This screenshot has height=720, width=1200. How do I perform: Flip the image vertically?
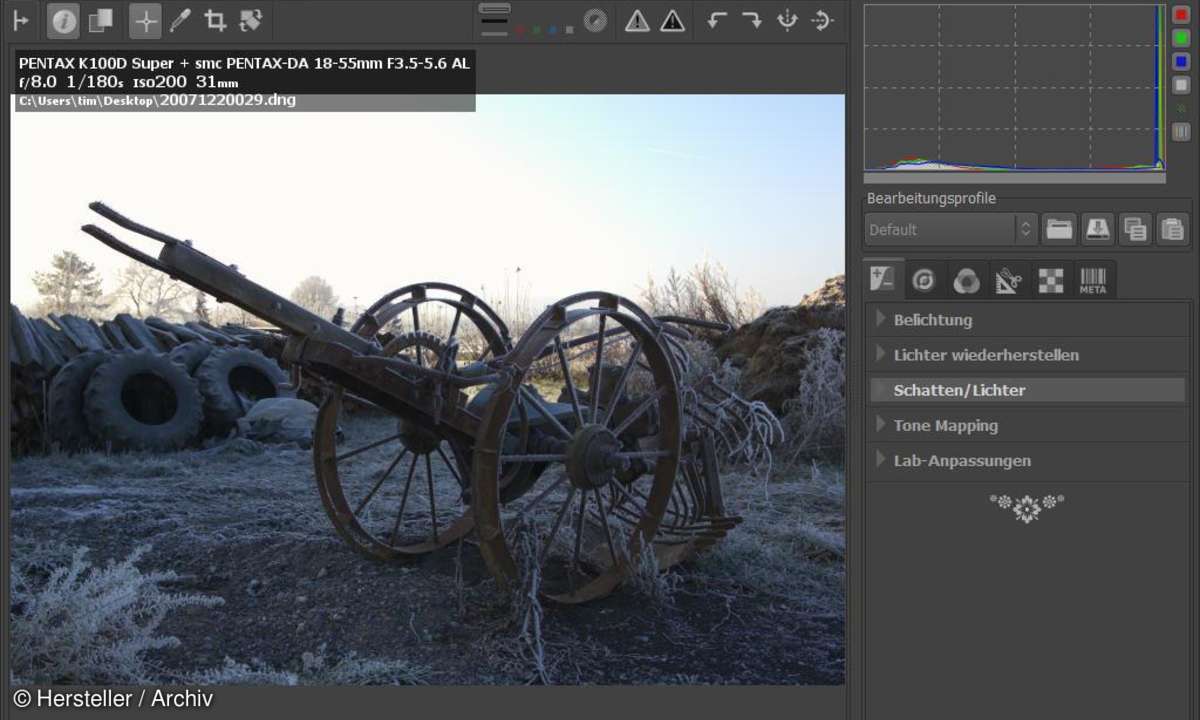822,20
